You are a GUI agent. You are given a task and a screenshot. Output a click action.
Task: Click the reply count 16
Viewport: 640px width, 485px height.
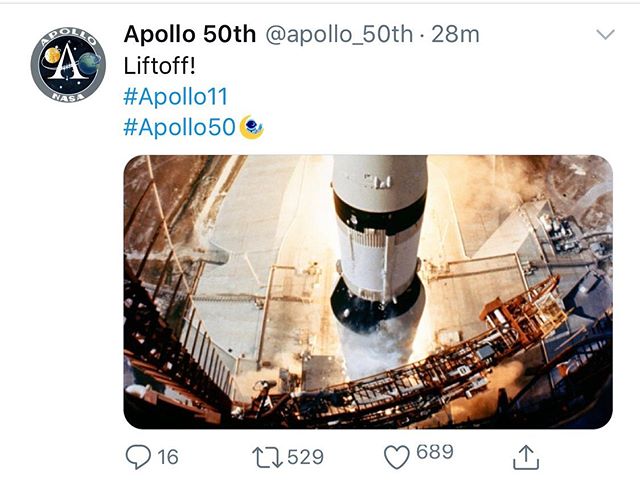(x=167, y=456)
